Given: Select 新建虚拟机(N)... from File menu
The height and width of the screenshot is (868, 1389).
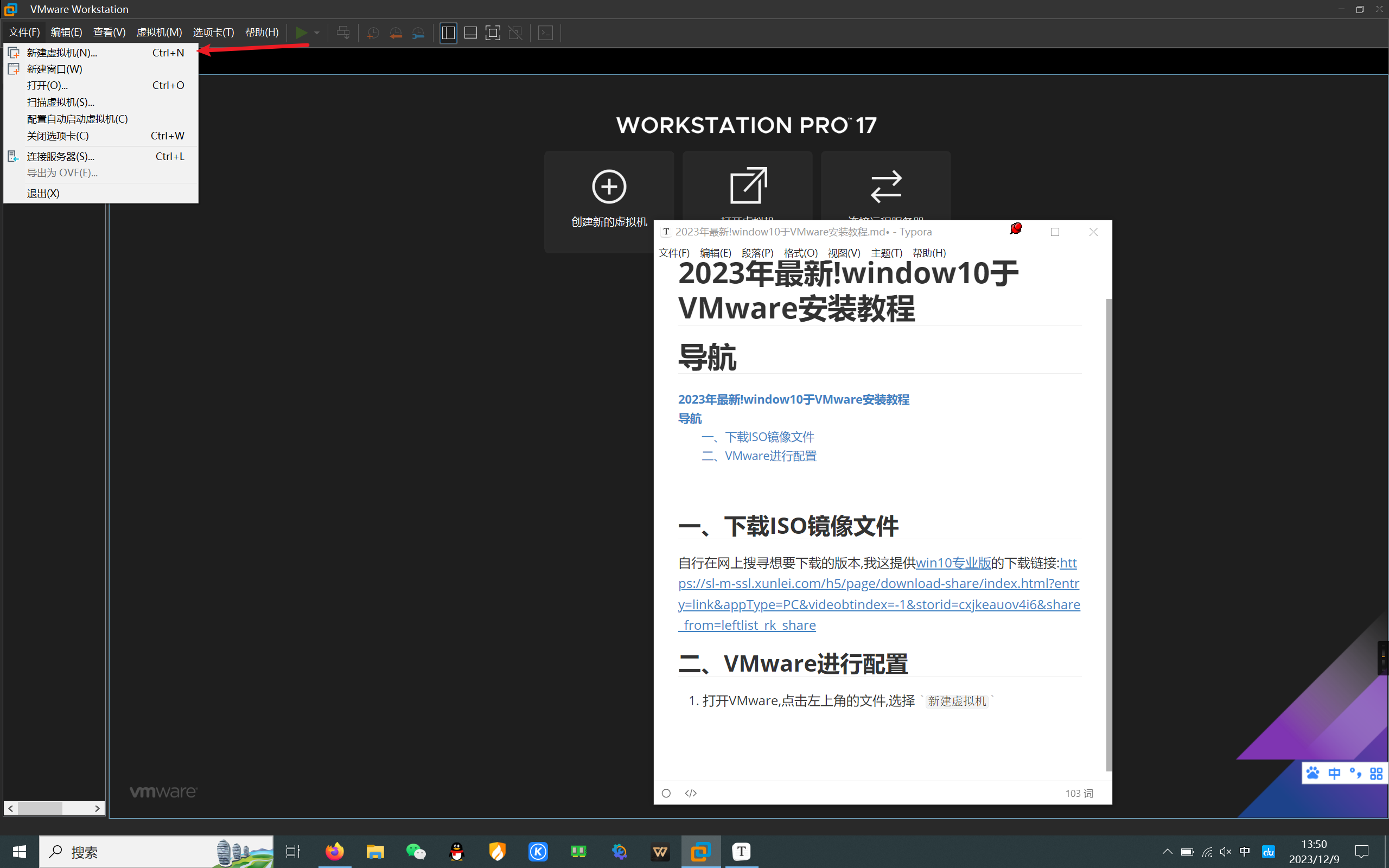Looking at the screenshot, I should click(62, 52).
